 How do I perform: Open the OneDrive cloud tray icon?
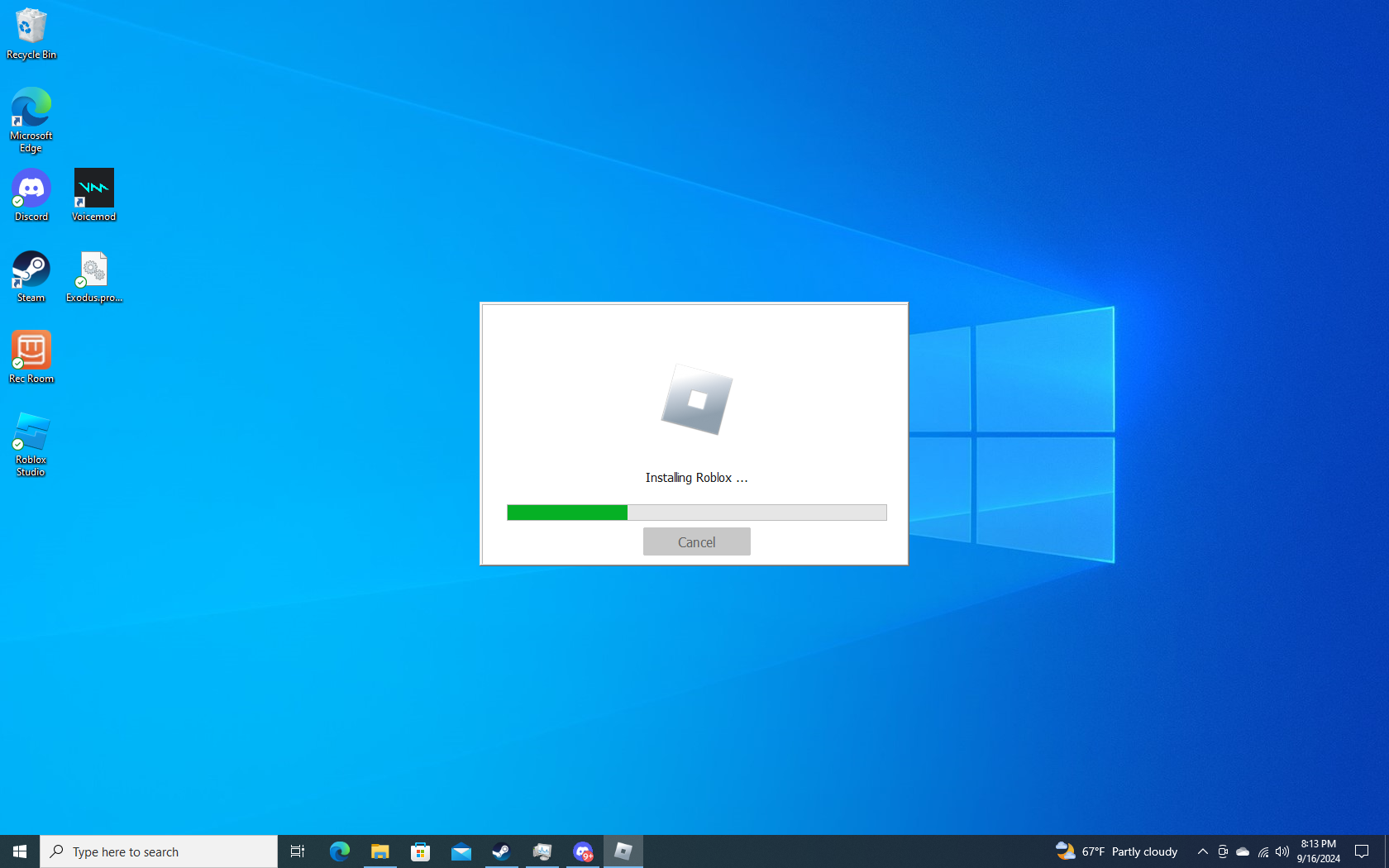pos(1243,851)
